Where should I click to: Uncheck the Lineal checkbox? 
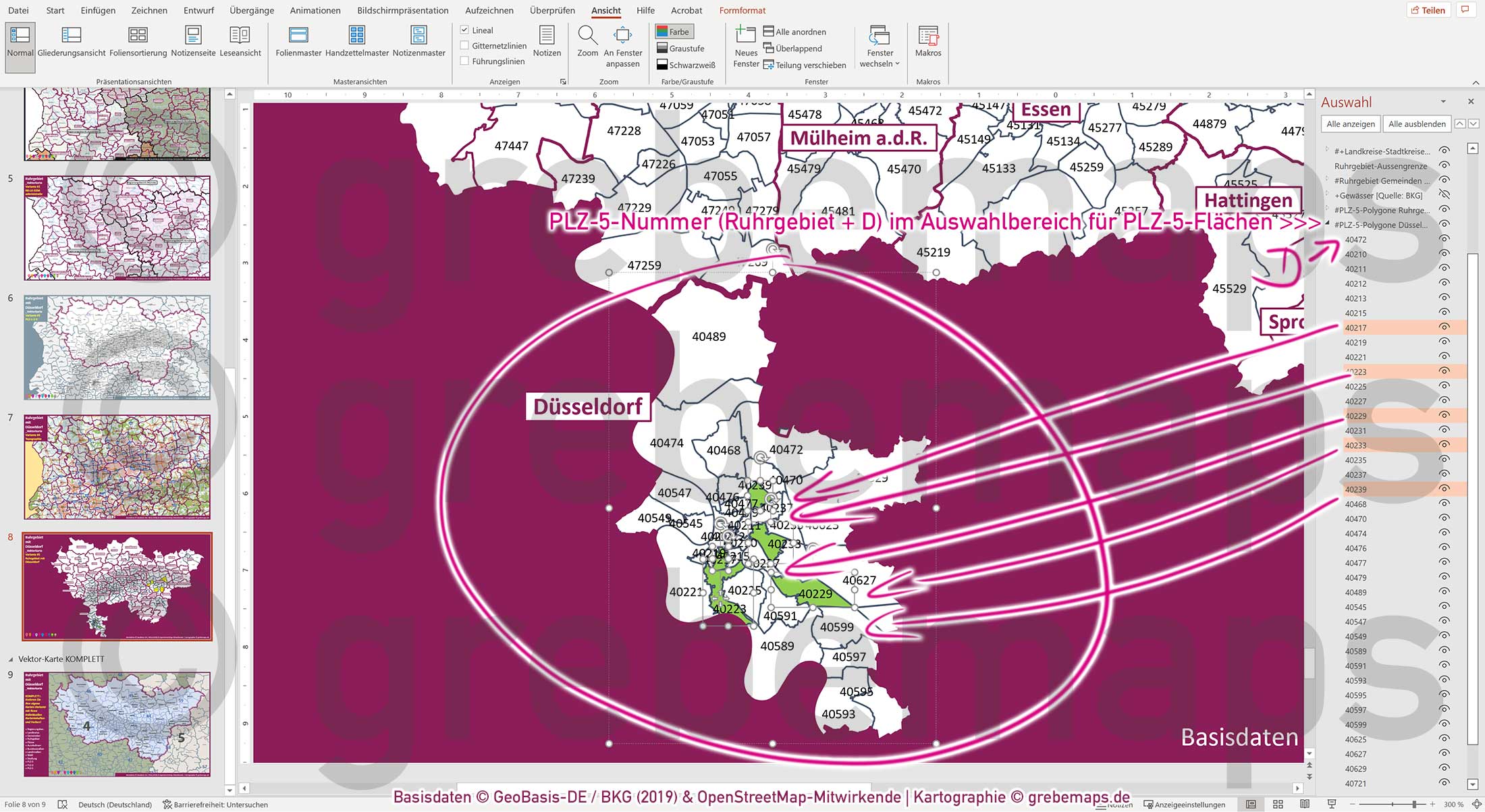click(x=464, y=30)
